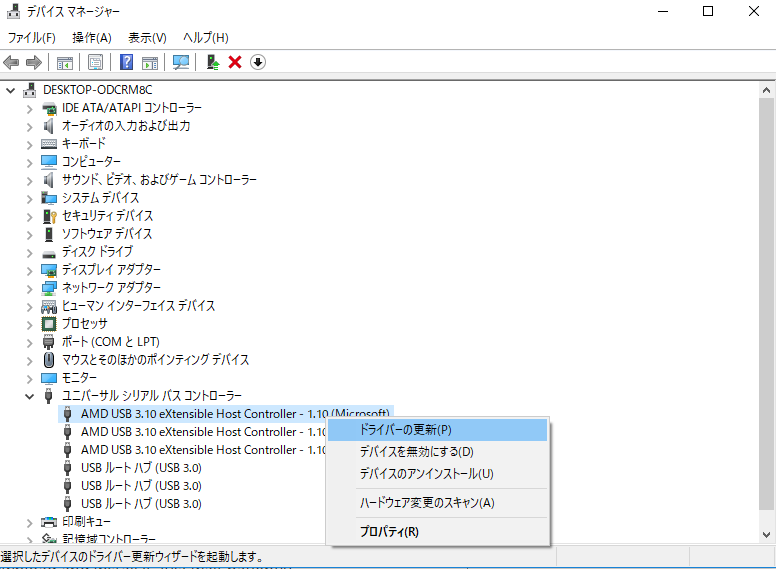
Task: Open the Properties sheet toolbar icon
Action: [x=95, y=62]
